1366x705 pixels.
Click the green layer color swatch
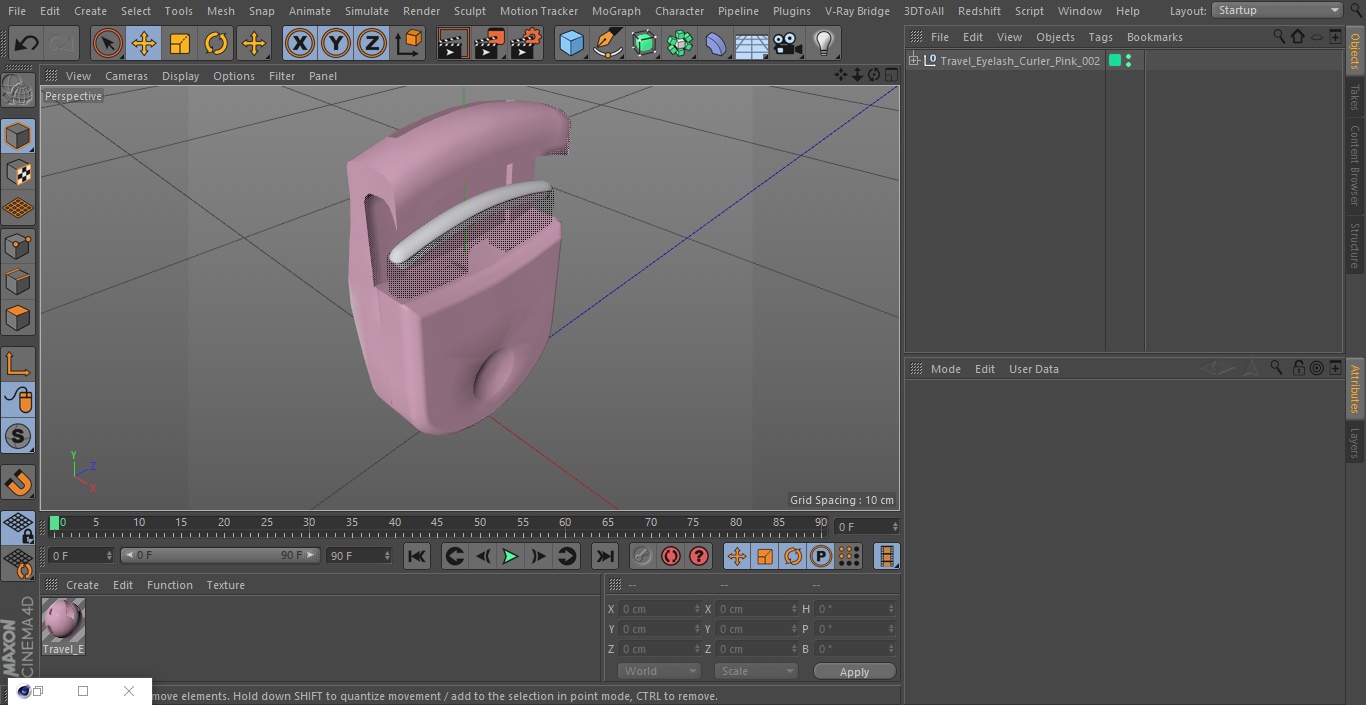[1115, 61]
